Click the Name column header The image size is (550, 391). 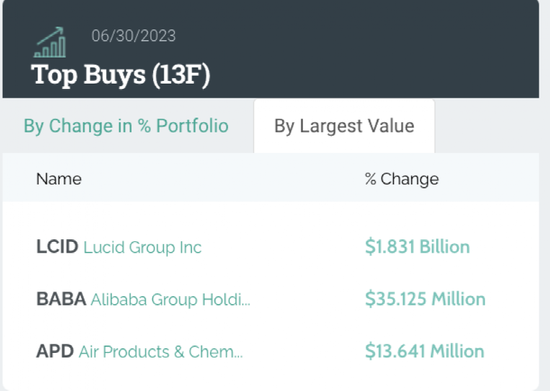click(59, 179)
